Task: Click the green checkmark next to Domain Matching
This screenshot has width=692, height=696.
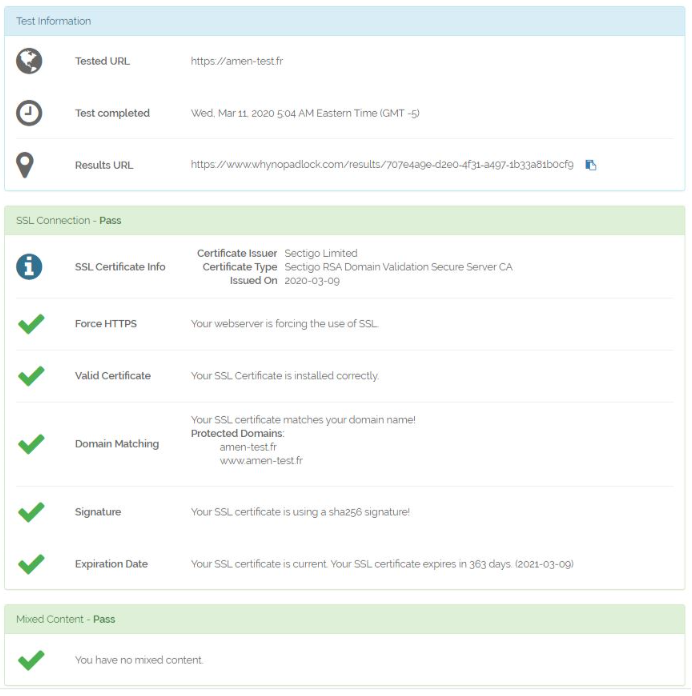Action: coord(31,444)
